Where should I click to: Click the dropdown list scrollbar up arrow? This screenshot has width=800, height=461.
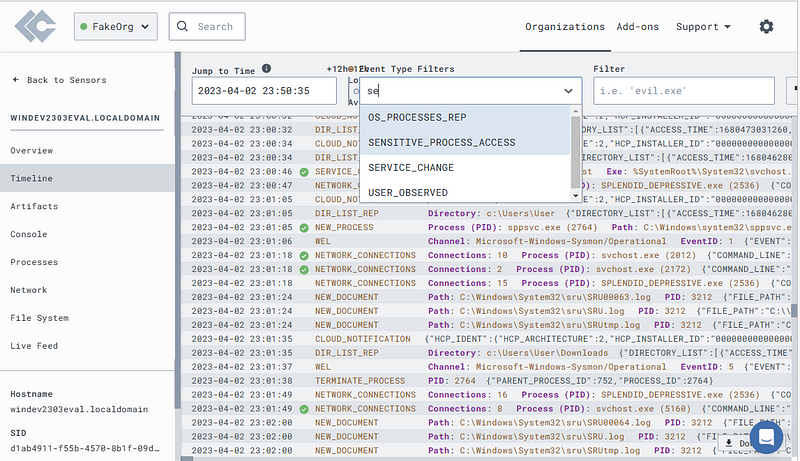(x=576, y=111)
